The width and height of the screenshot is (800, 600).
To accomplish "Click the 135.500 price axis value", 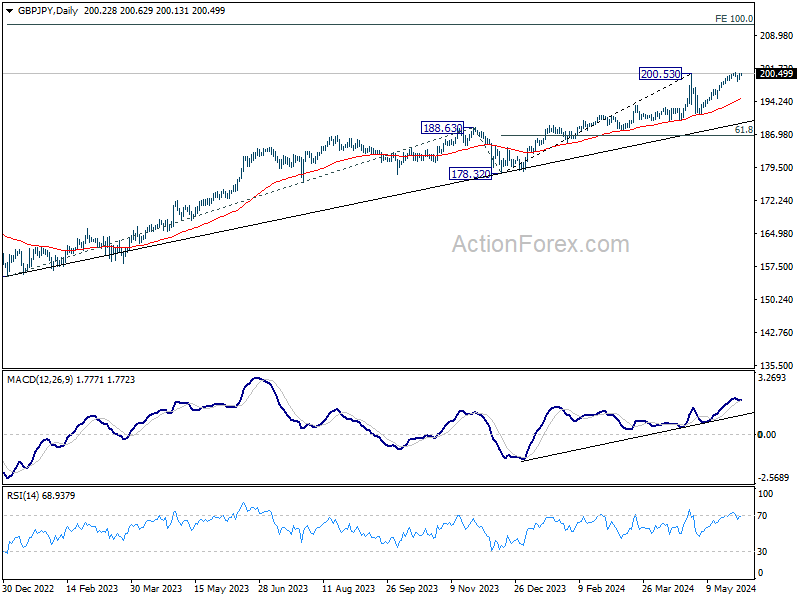I will coord(777,365).
